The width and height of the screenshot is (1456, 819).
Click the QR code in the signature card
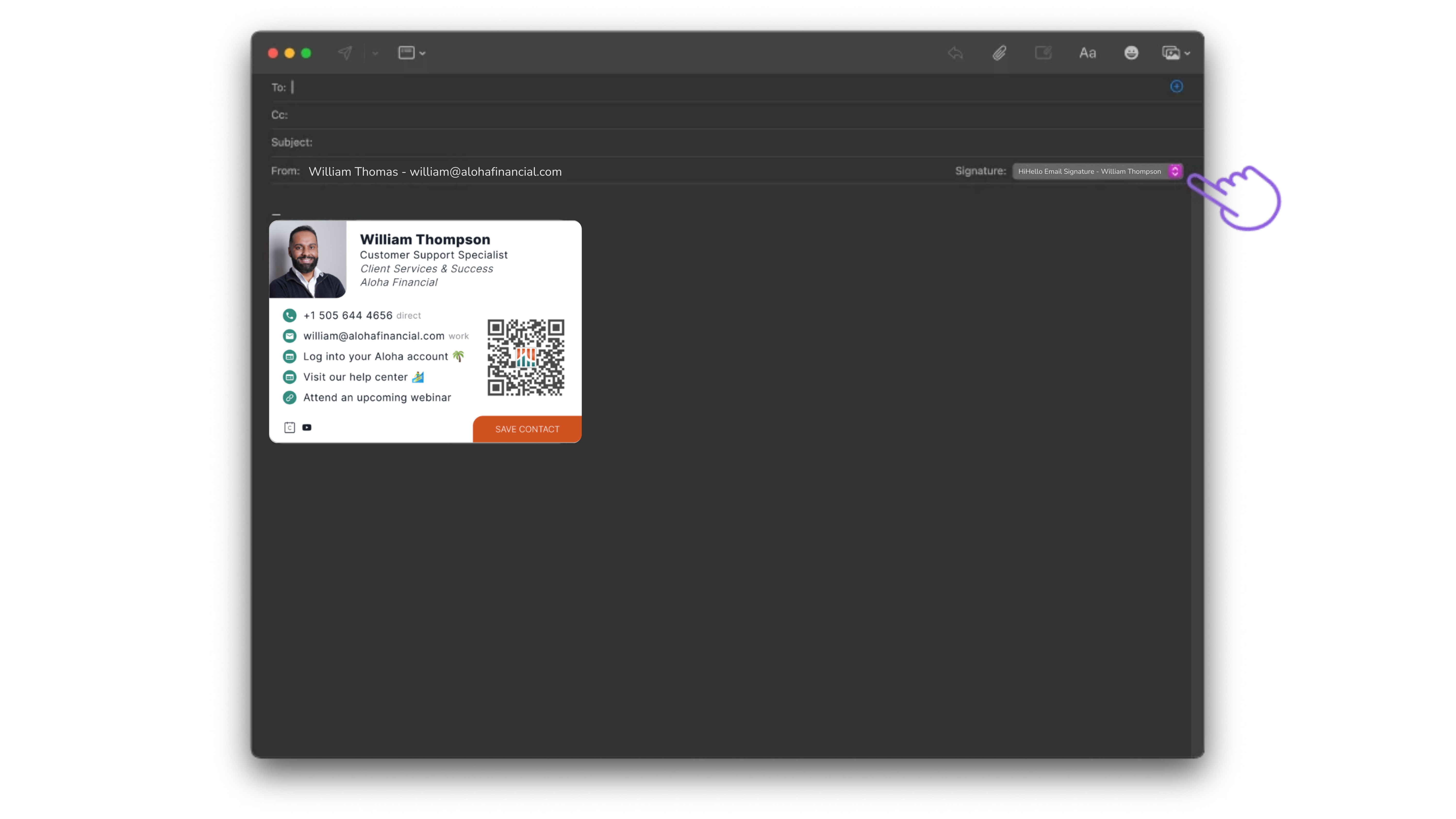pyautogui.click(x=526, y=357)
